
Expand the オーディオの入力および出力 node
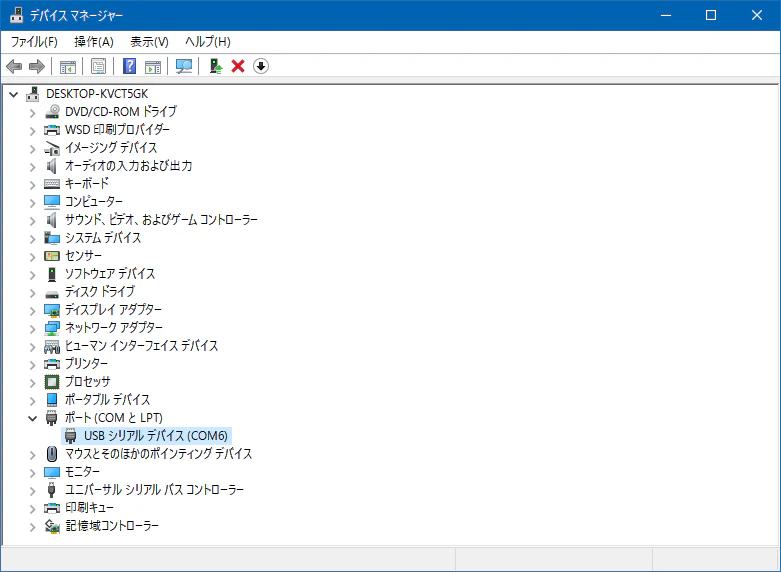33,167
